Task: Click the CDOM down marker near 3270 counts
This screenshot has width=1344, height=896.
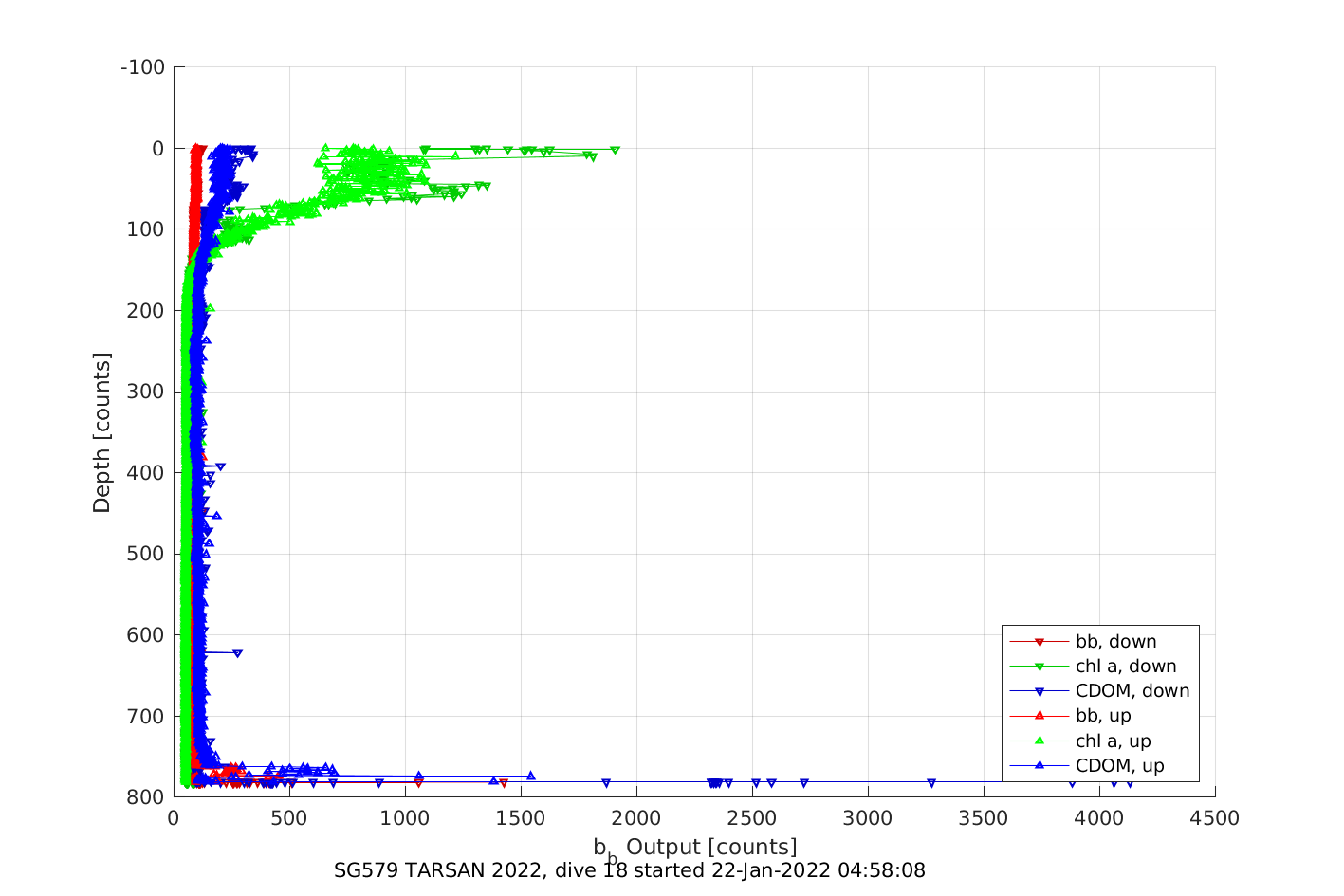Action: pyautogui.click(x=931, y=783)
